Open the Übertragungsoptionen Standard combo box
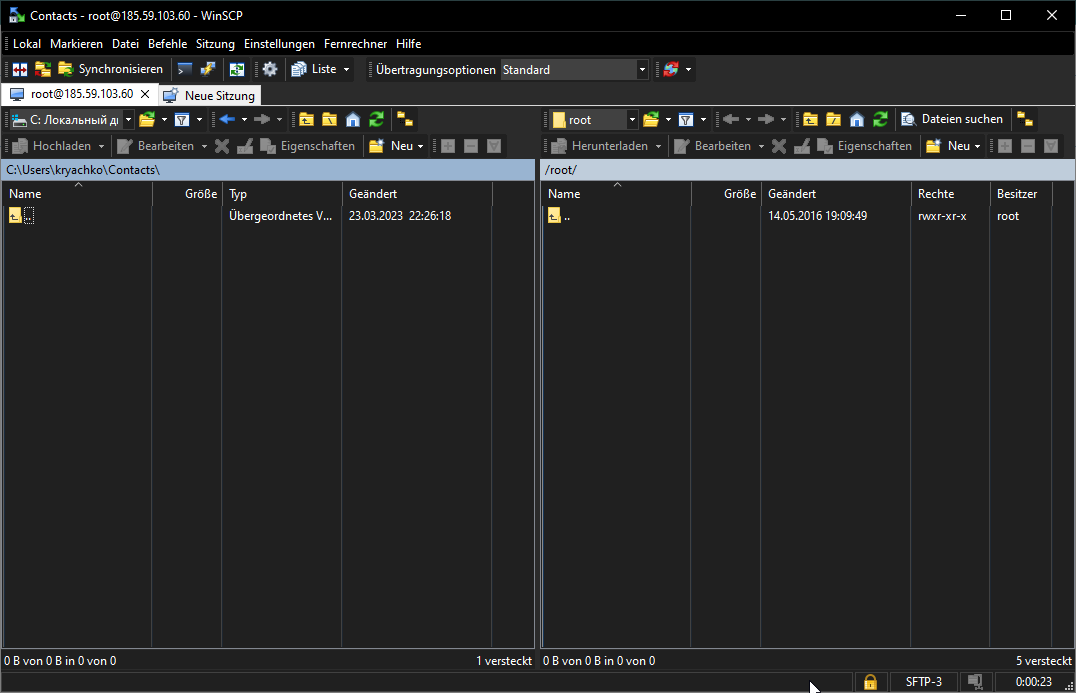 [574, 69]
